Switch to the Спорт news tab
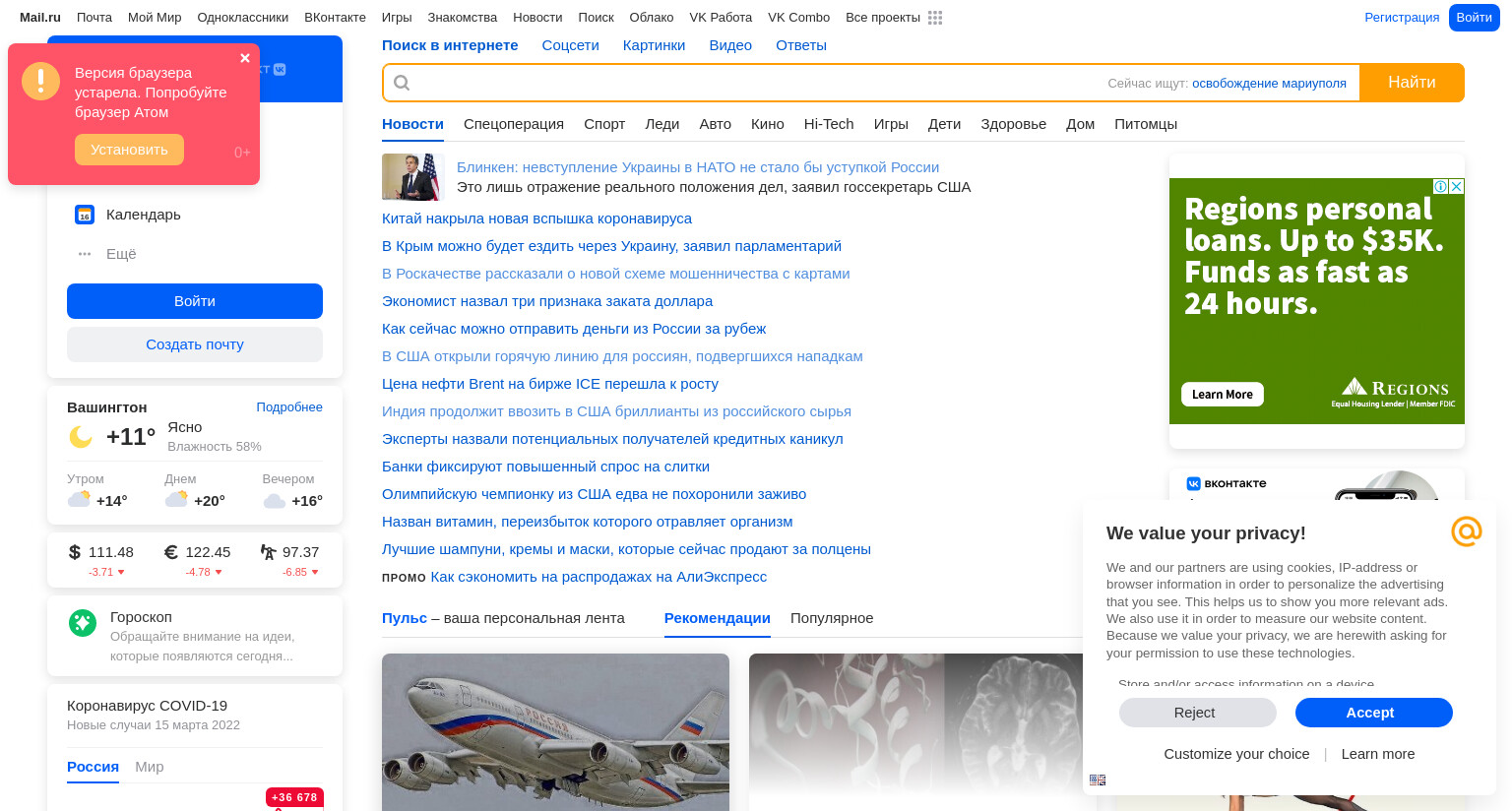The width and height of the screenshot is (1512, 811). click(x=604, y=124)
